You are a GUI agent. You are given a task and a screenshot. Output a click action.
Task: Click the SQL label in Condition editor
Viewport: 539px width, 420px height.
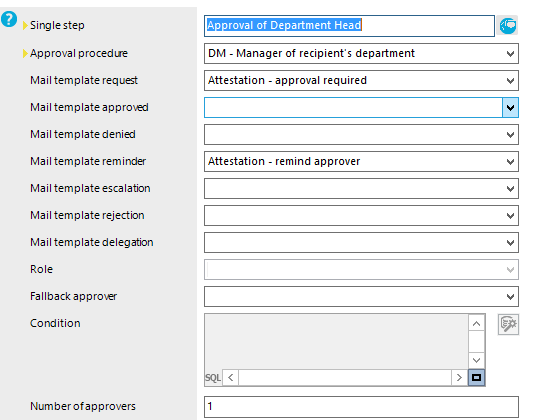tap(213, 378)
